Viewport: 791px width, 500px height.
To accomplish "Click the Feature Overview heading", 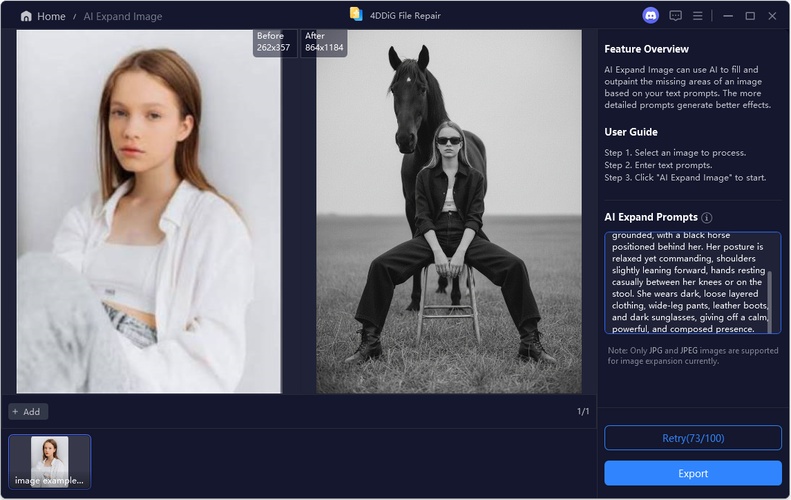I will click(x=646, y=49).
